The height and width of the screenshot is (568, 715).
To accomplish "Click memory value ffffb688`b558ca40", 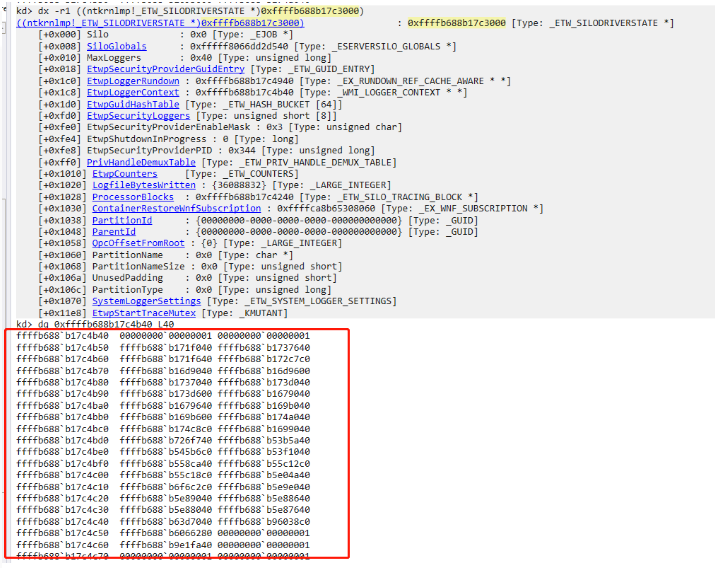I will pos(166,463).
